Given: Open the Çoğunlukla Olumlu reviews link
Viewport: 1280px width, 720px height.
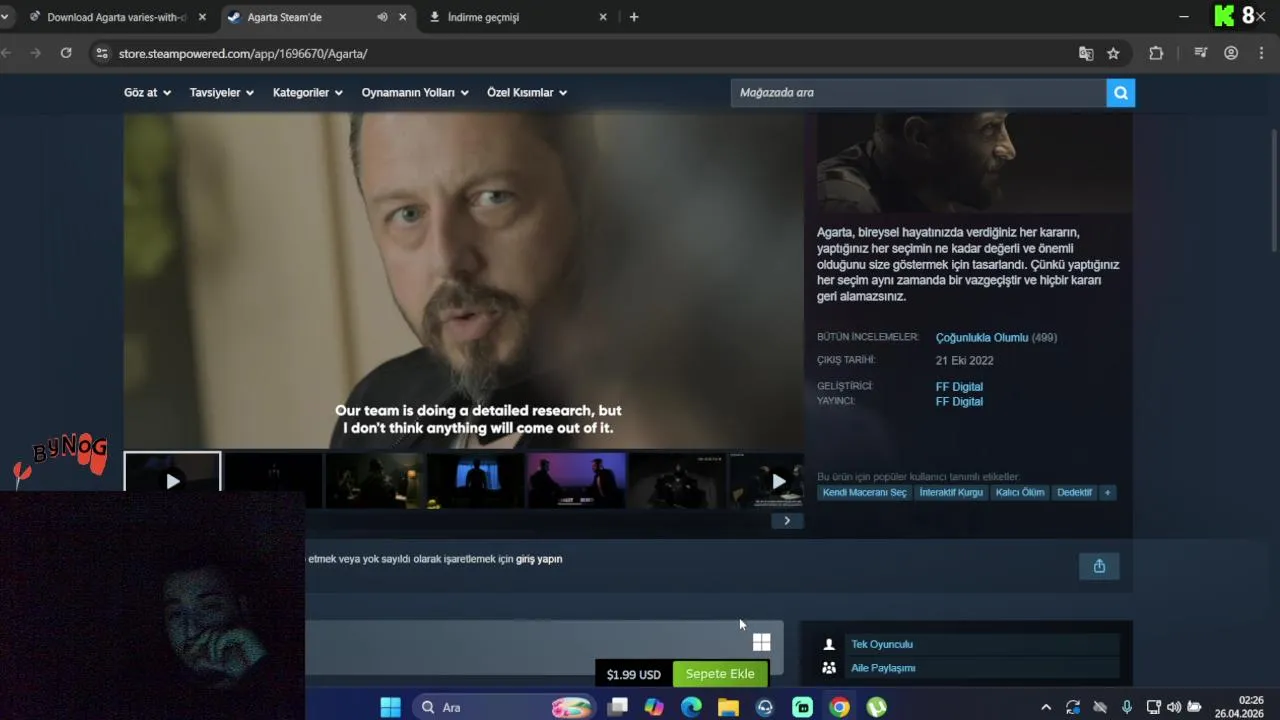Looking at the screenshot, I should (x=982, y=338).
